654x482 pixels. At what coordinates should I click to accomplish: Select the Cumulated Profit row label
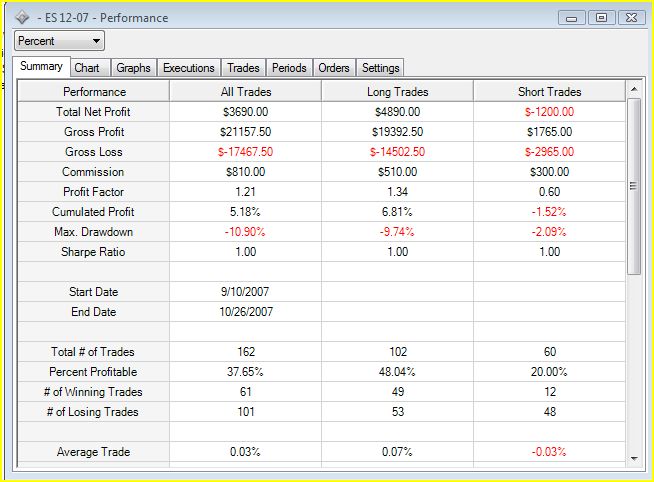click(x=93, y=212)
